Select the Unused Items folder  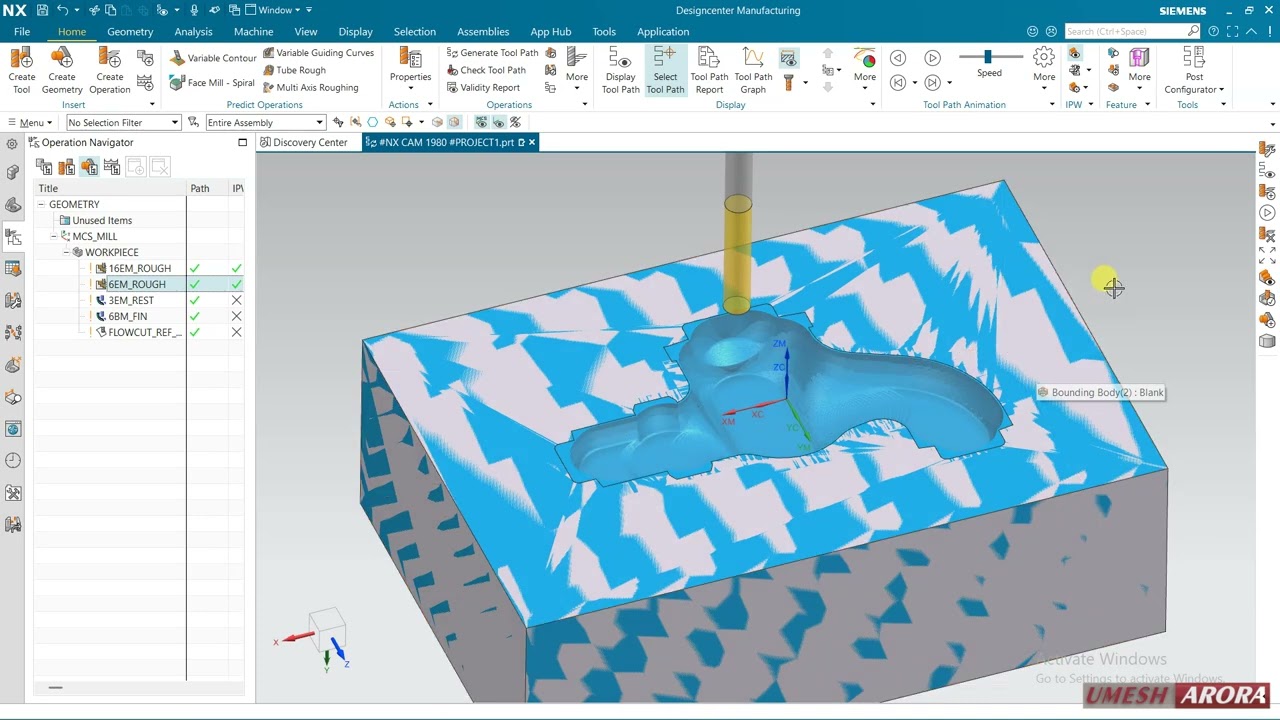(102, 220)
